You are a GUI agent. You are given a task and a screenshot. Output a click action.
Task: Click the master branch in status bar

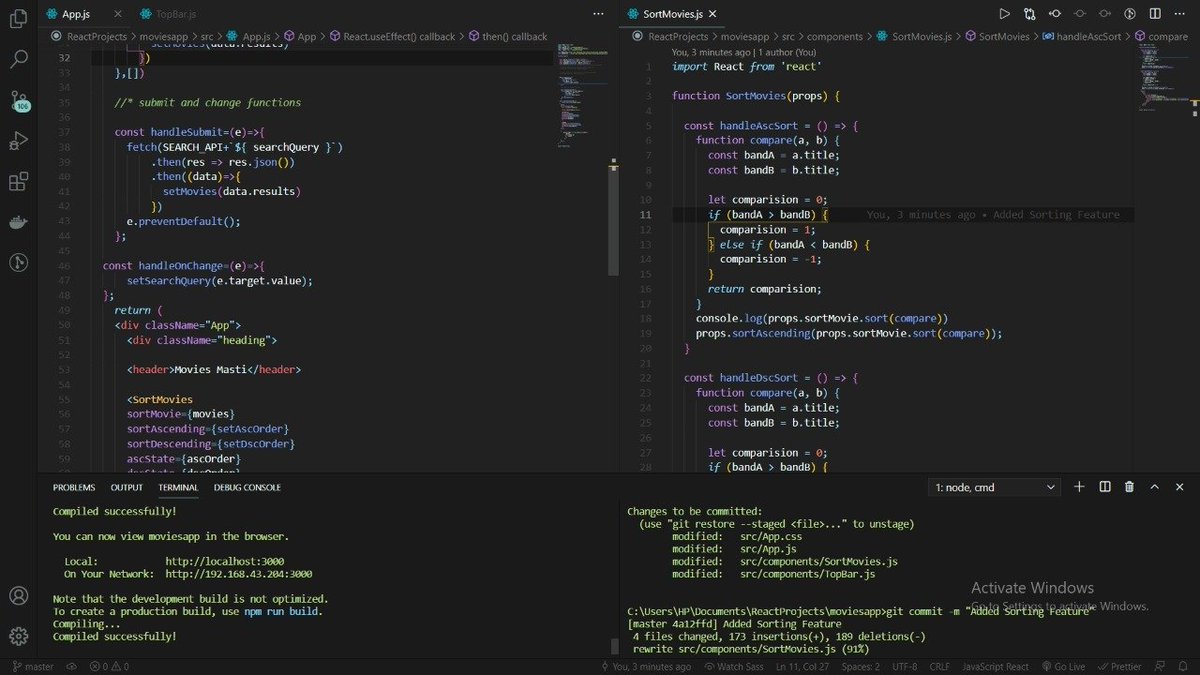(x=33, y=666)
